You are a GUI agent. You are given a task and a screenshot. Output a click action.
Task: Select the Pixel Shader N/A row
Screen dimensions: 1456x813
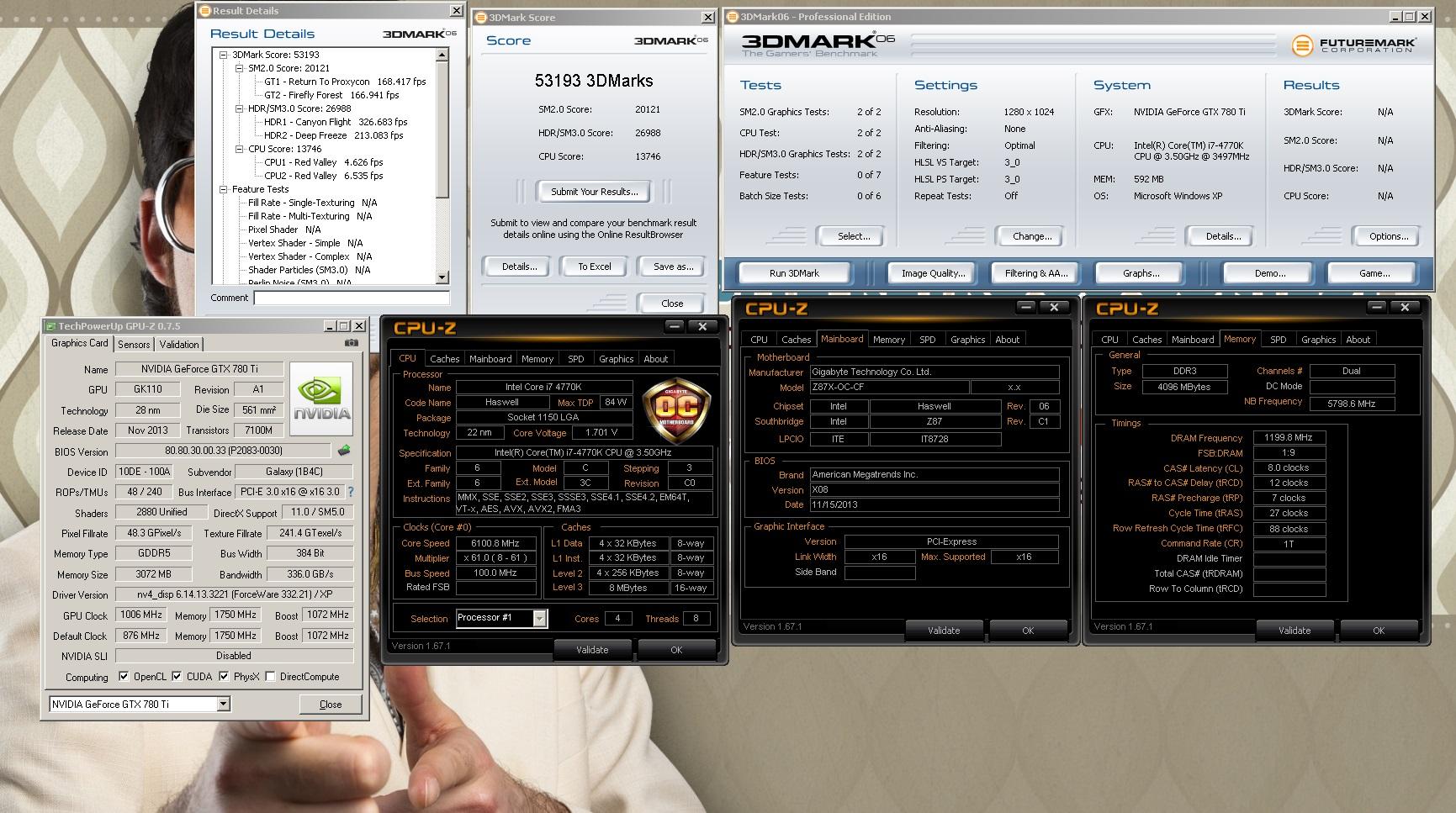click(x=284, y=230)
